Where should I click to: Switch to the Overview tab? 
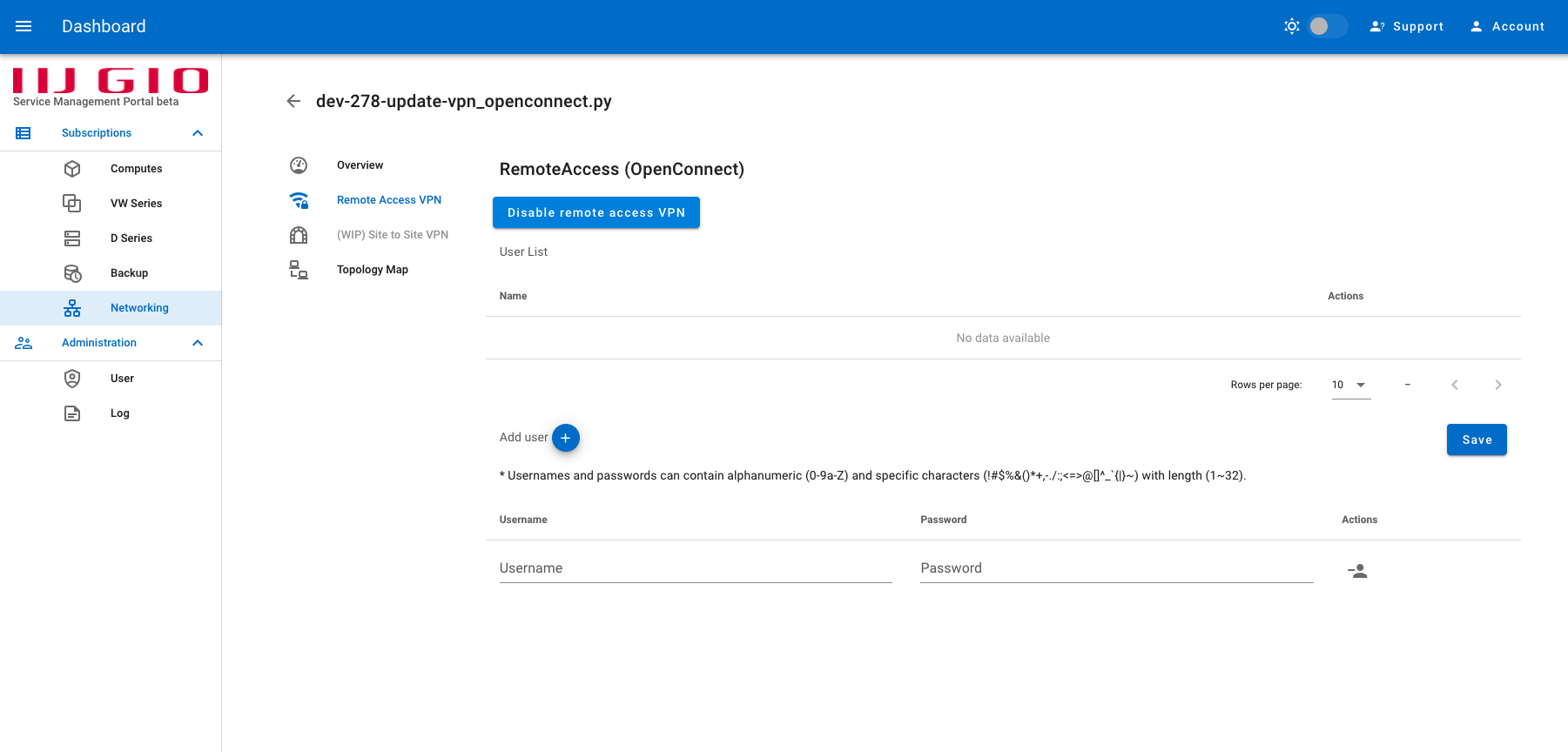point(360,164)
